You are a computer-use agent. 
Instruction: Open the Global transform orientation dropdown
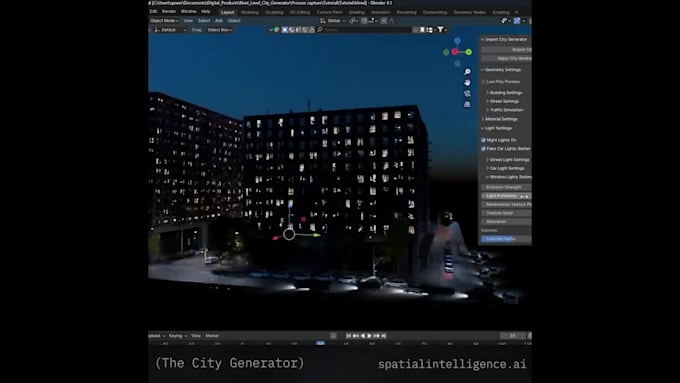click(x=333, y=20)
